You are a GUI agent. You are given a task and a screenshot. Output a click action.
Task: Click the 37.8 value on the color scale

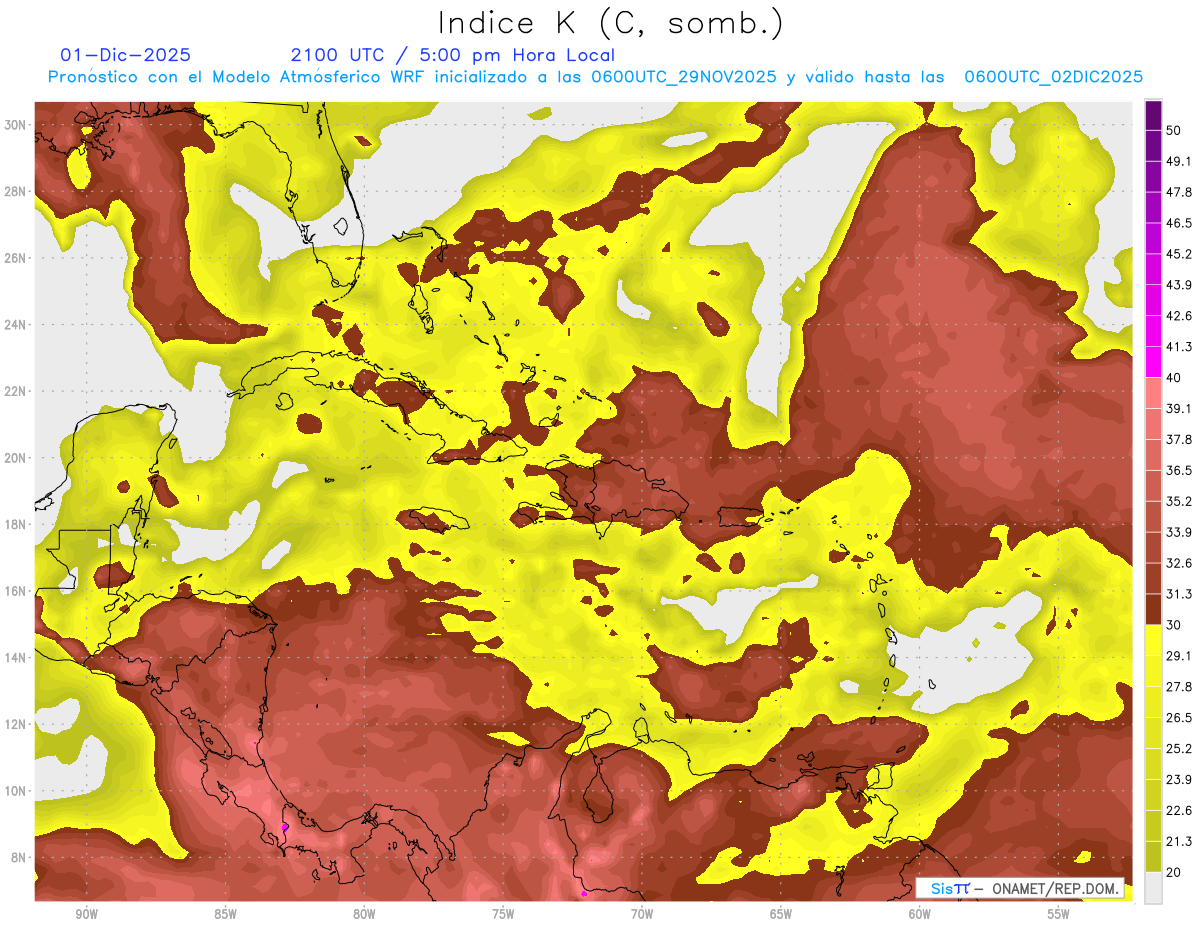(1180, 440)
